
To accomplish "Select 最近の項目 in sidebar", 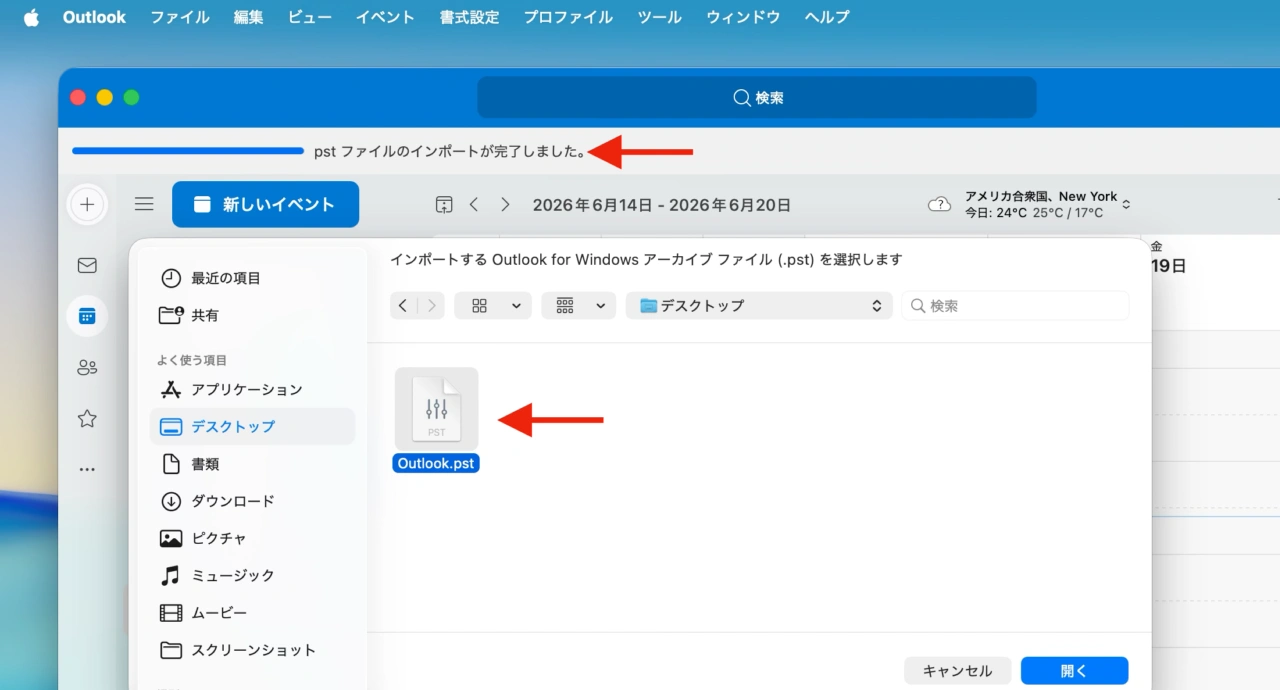I will (x=252, y=278).
